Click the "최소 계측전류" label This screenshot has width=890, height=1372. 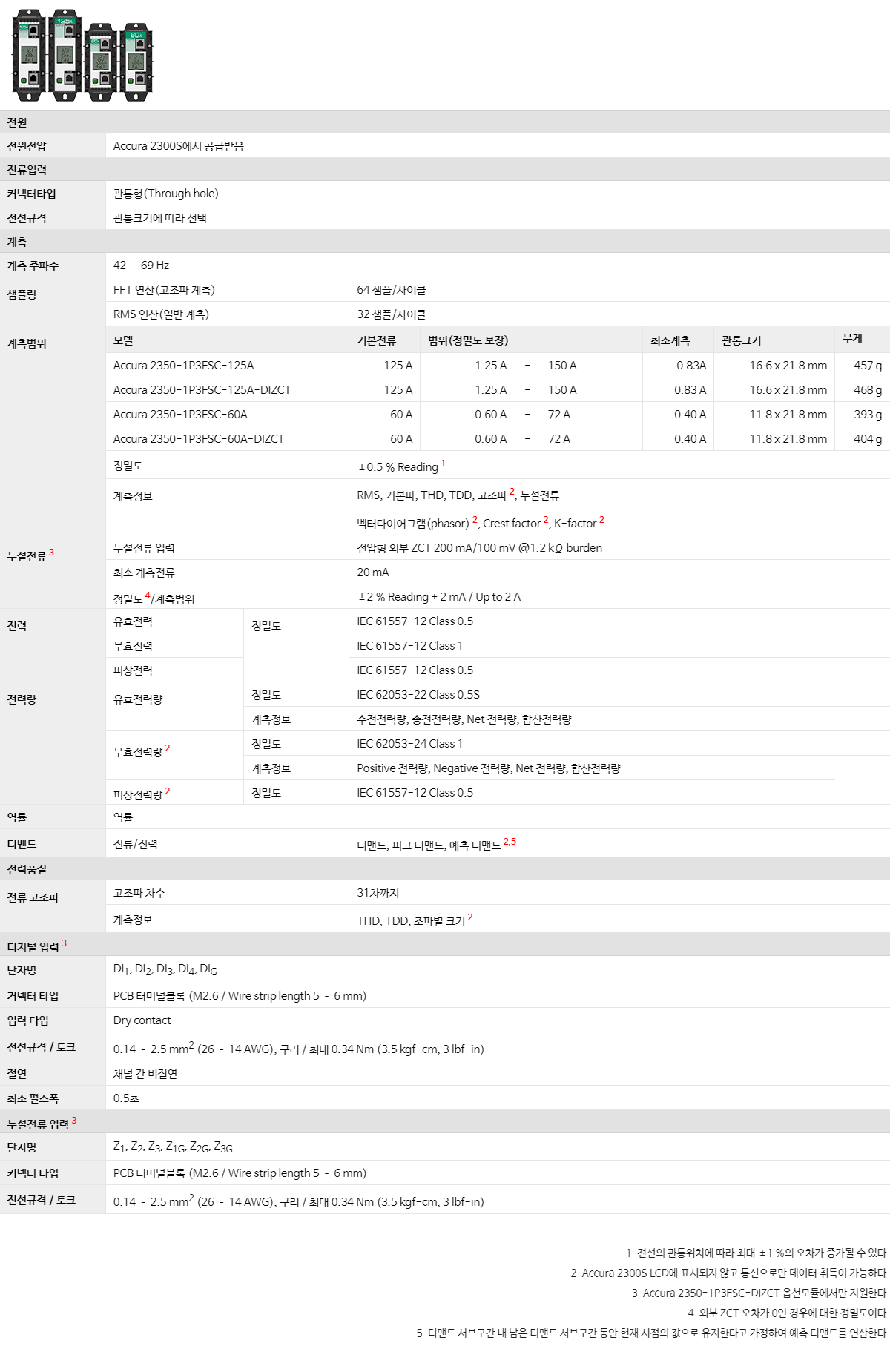coord(144,573)
